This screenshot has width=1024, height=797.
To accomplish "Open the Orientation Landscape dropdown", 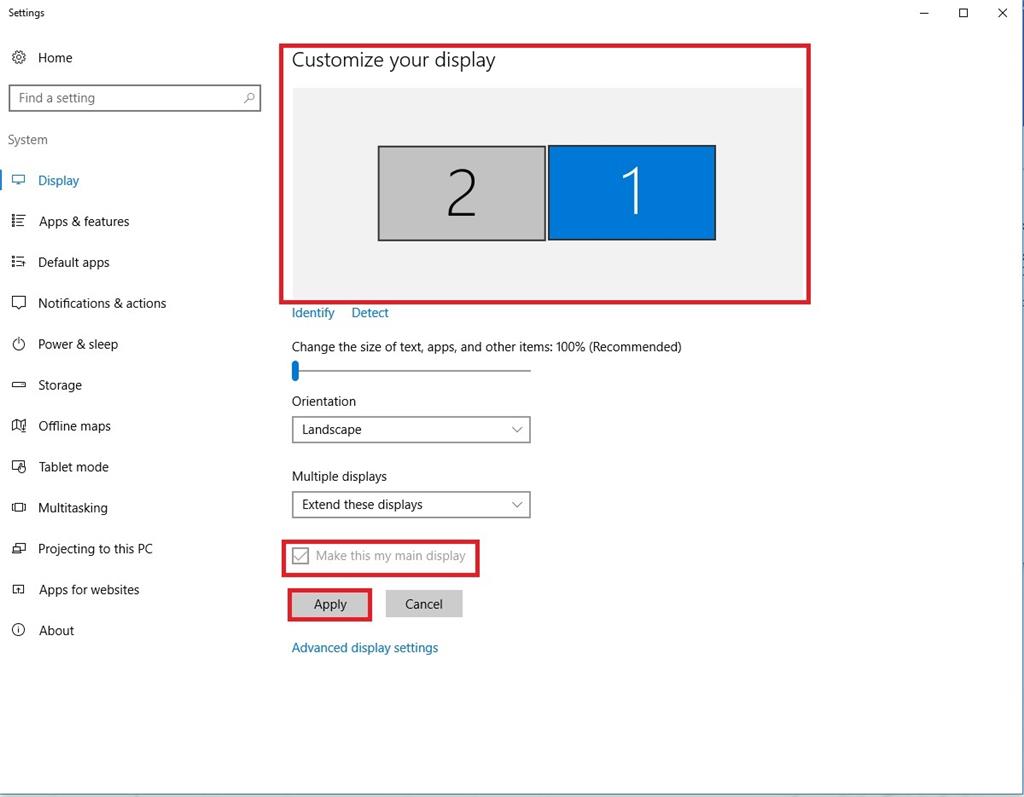I will pos(411,429).
